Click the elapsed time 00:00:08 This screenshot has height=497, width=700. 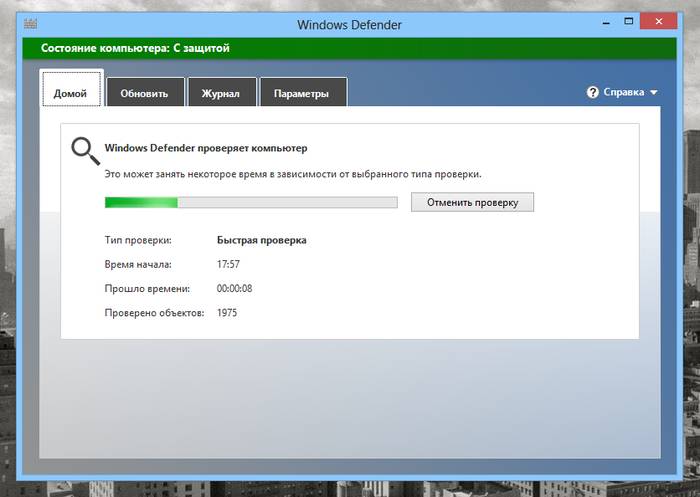(235, 289)
